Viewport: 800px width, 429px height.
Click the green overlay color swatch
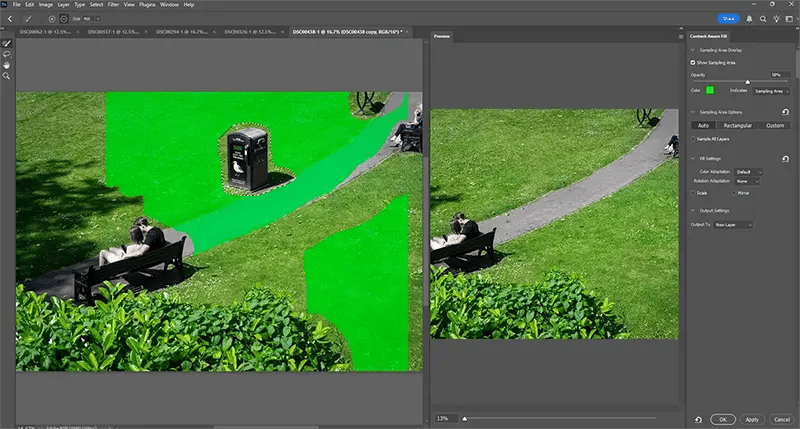[710, 90]
